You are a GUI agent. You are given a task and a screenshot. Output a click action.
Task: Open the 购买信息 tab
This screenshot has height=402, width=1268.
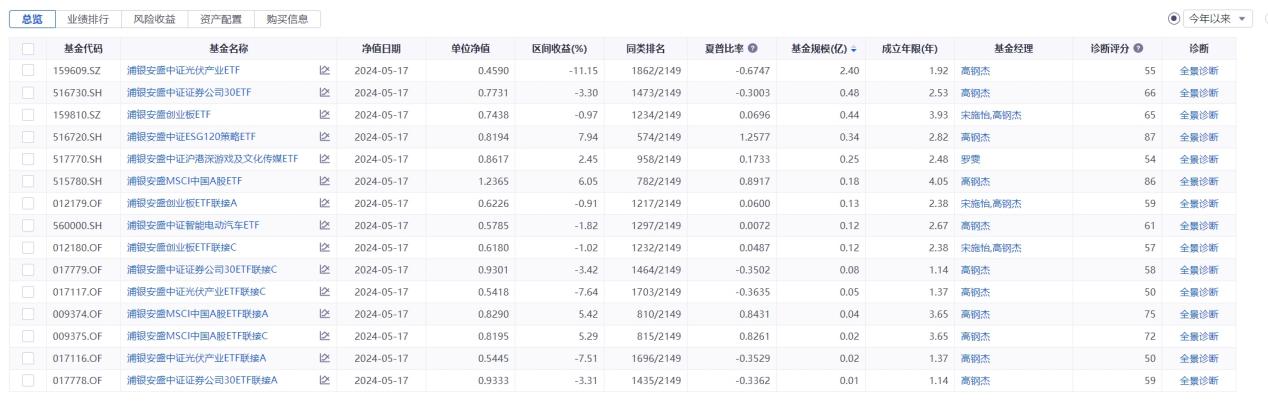[287, 19]
